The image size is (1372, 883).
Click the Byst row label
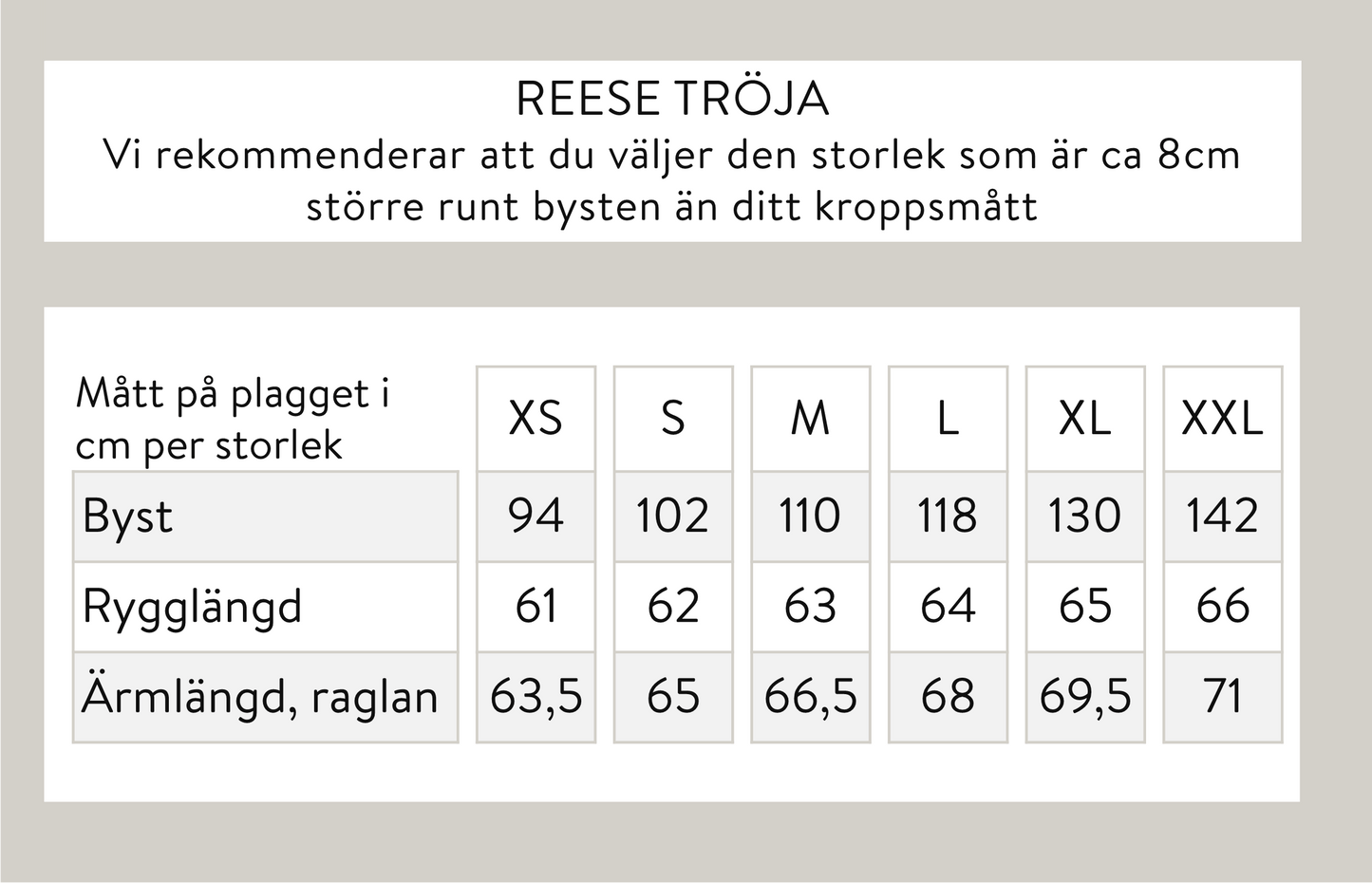[x=128, y=517]
